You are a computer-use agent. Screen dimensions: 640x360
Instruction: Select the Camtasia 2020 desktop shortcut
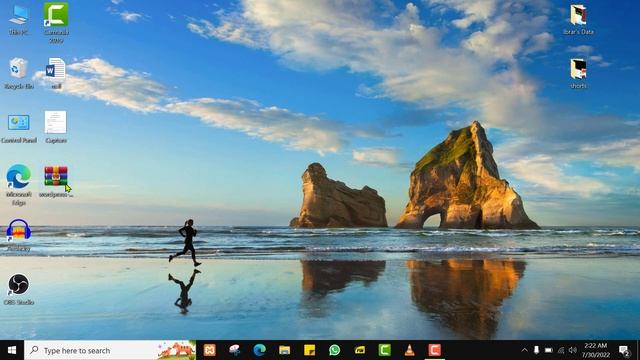point(56,22)
